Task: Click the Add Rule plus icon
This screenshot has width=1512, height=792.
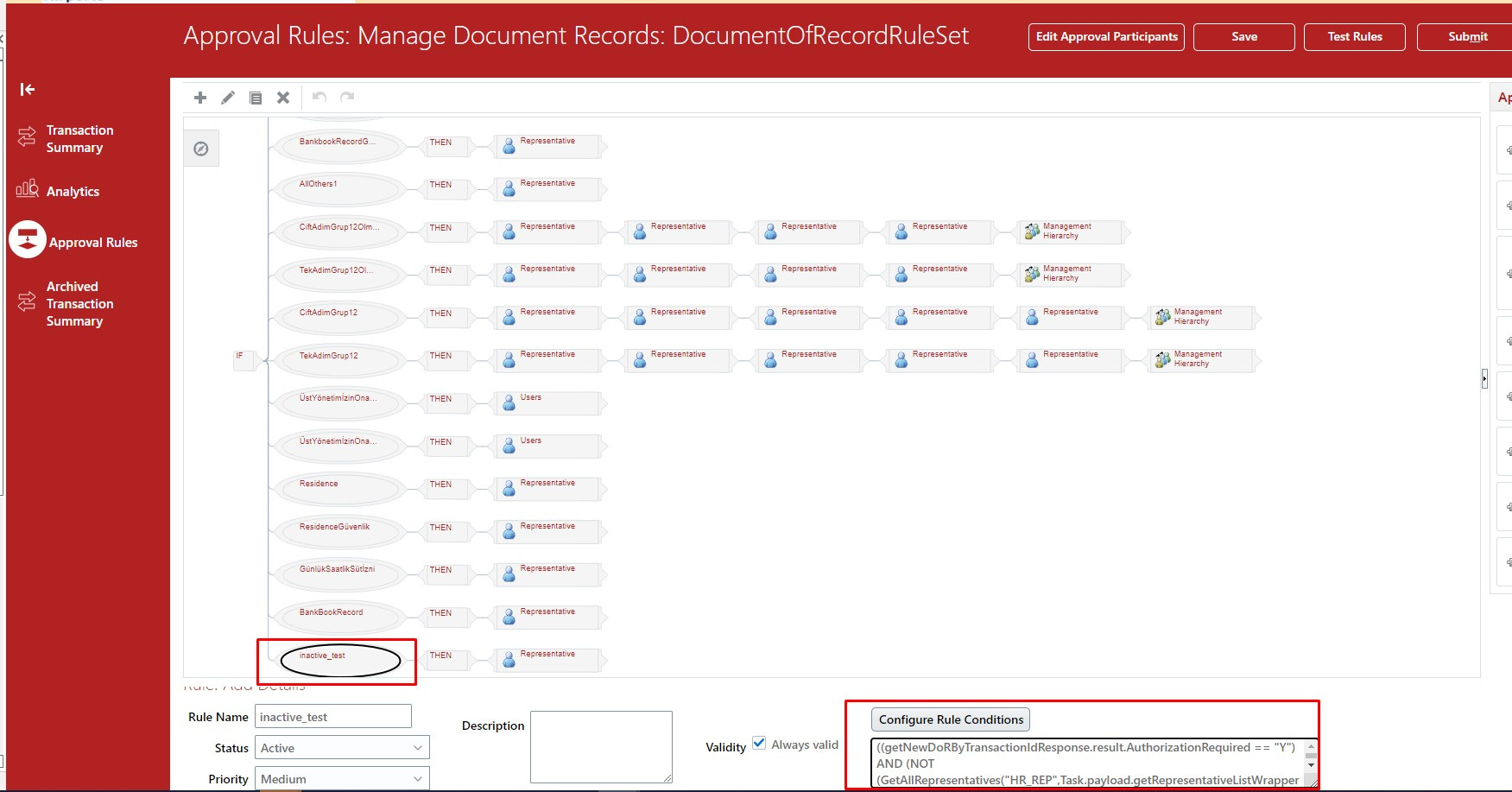Action: pyautogui.click(x=200, y=98)
